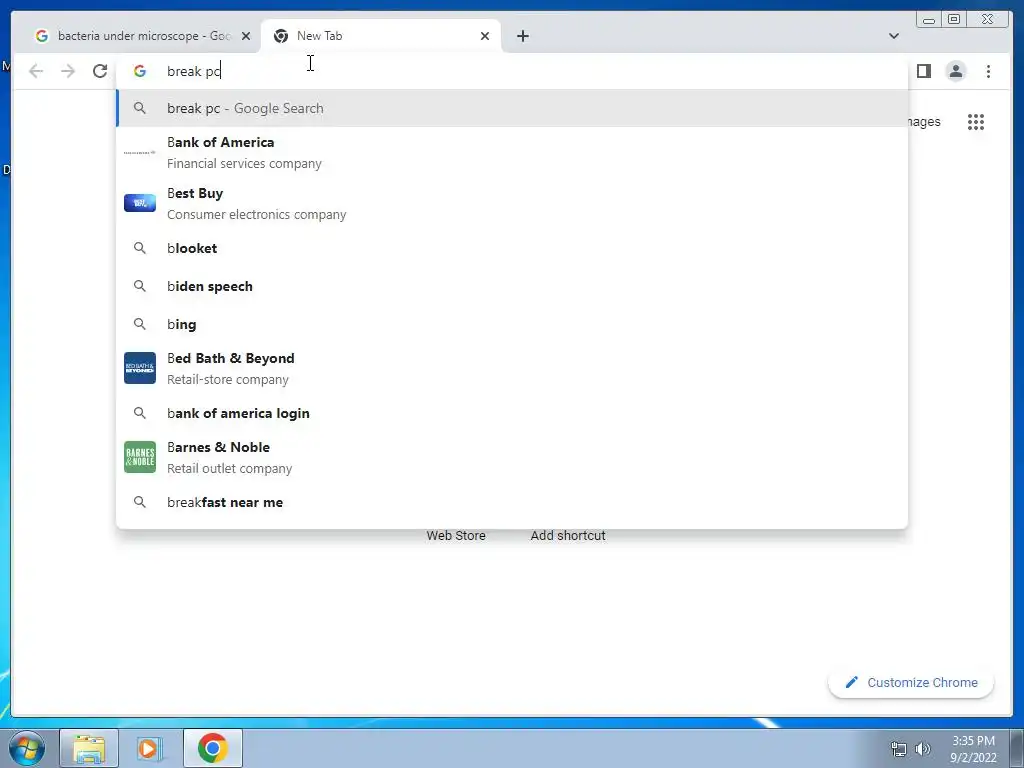Click the Best Buy logo thumbnail
This screenshot has height=768, width=1024.
140,203
